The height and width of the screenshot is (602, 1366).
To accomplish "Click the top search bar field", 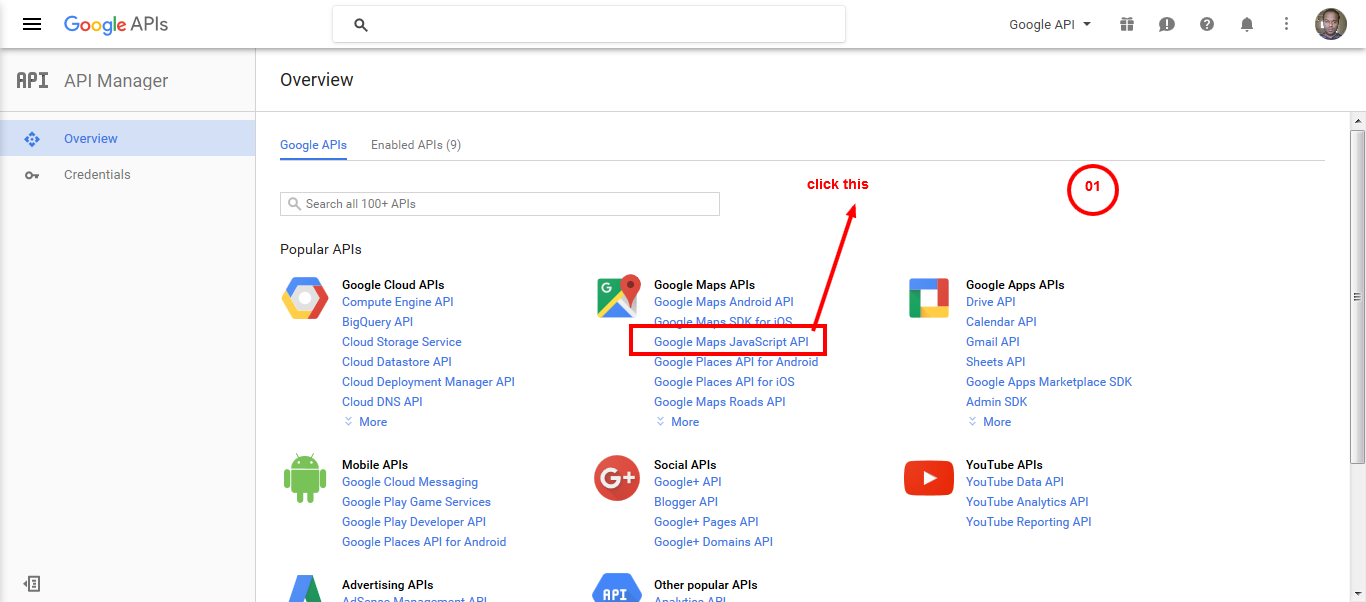I will pyautogui.click(x=589, y=24).
